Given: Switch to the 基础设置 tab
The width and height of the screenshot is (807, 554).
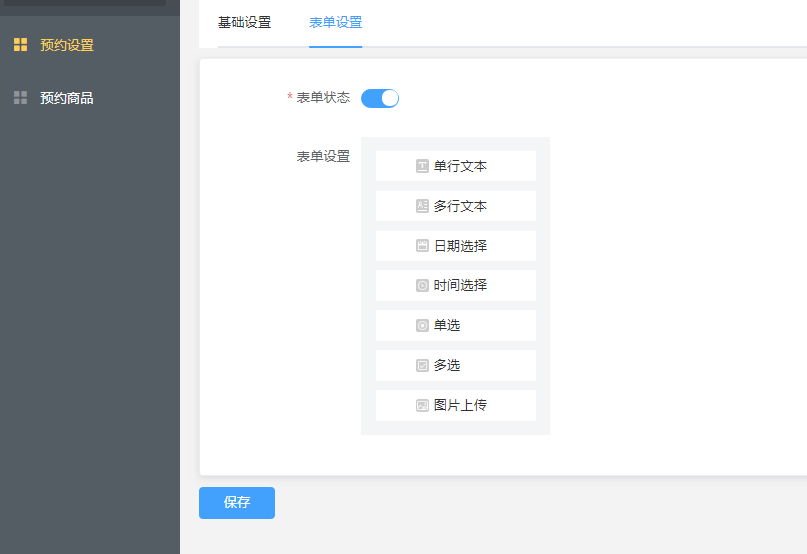Looking at the screenshot, I should coord(244,23).
